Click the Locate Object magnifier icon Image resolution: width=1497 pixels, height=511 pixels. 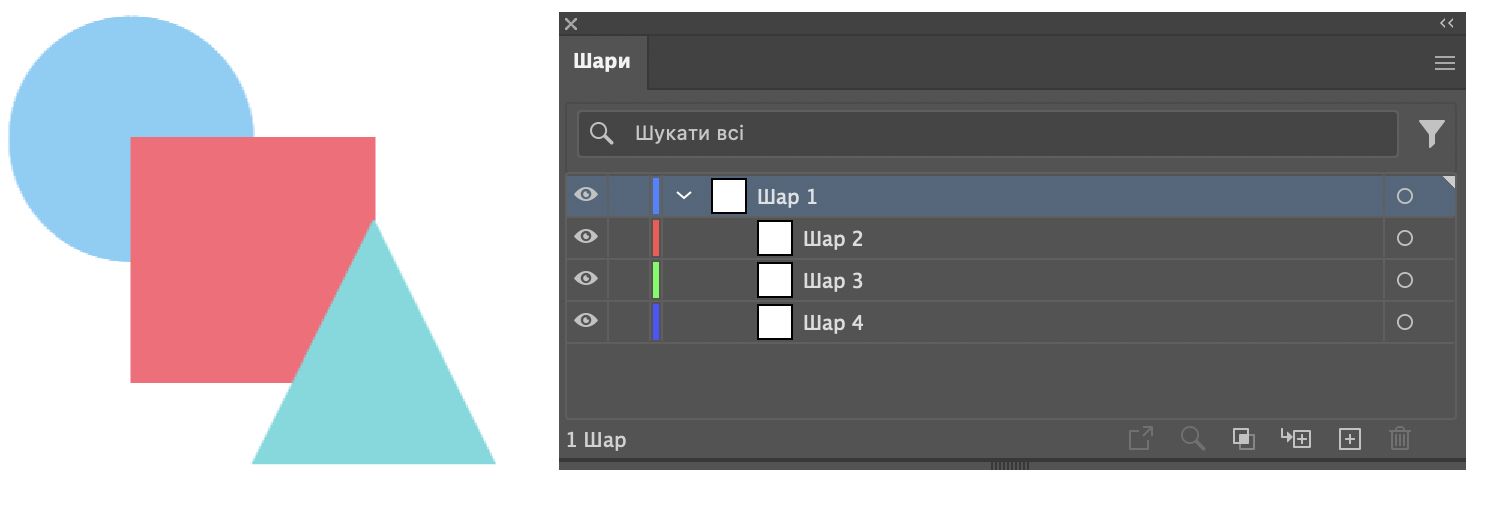point(1192,438)
